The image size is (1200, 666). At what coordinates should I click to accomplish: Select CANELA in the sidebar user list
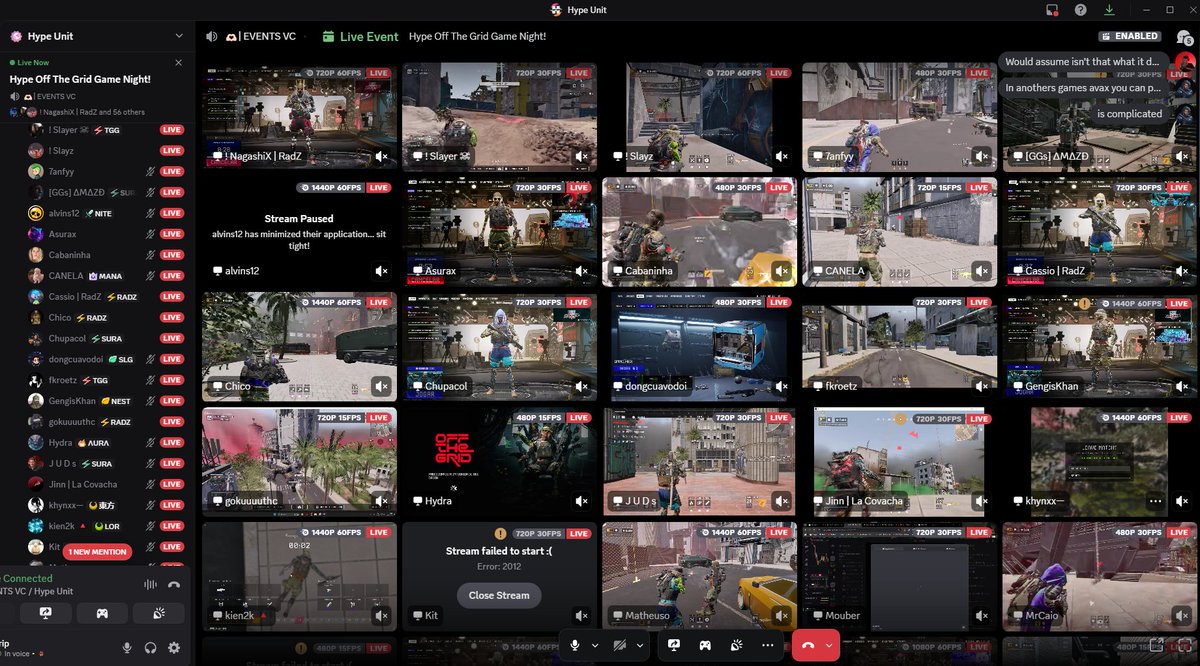[105, 276]
